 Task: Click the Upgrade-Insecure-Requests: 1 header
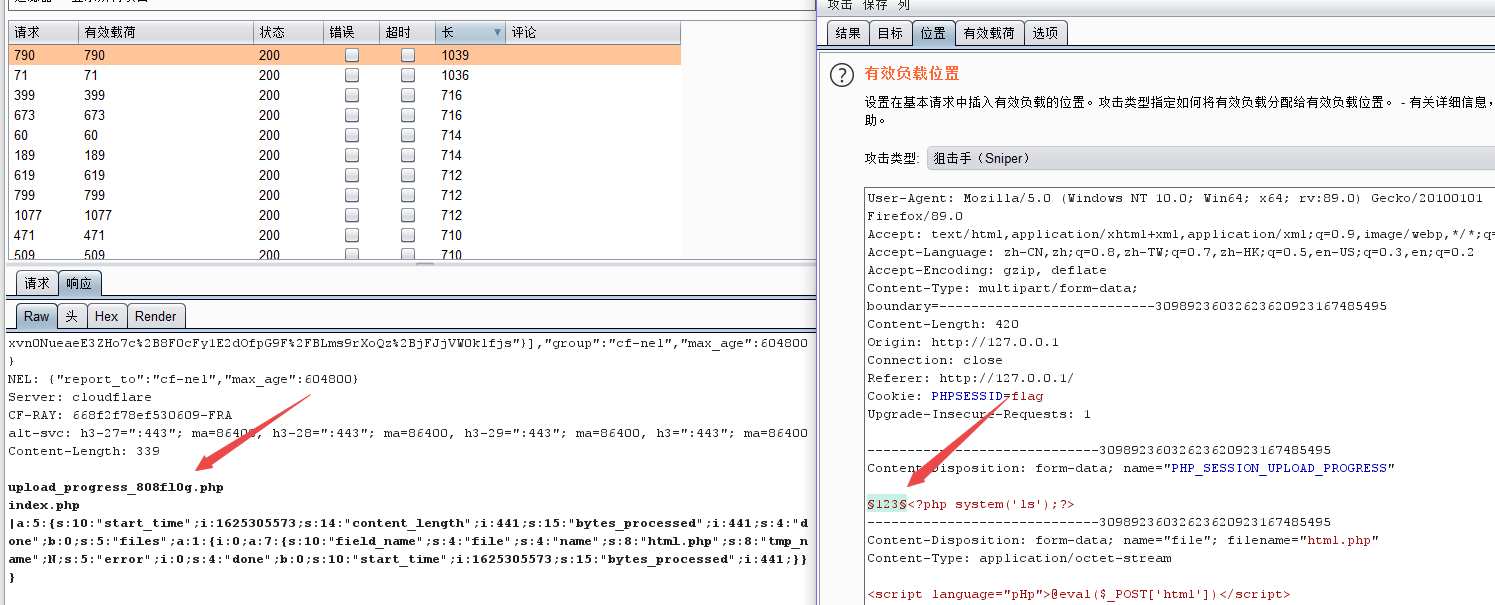(x=979, y=414)
